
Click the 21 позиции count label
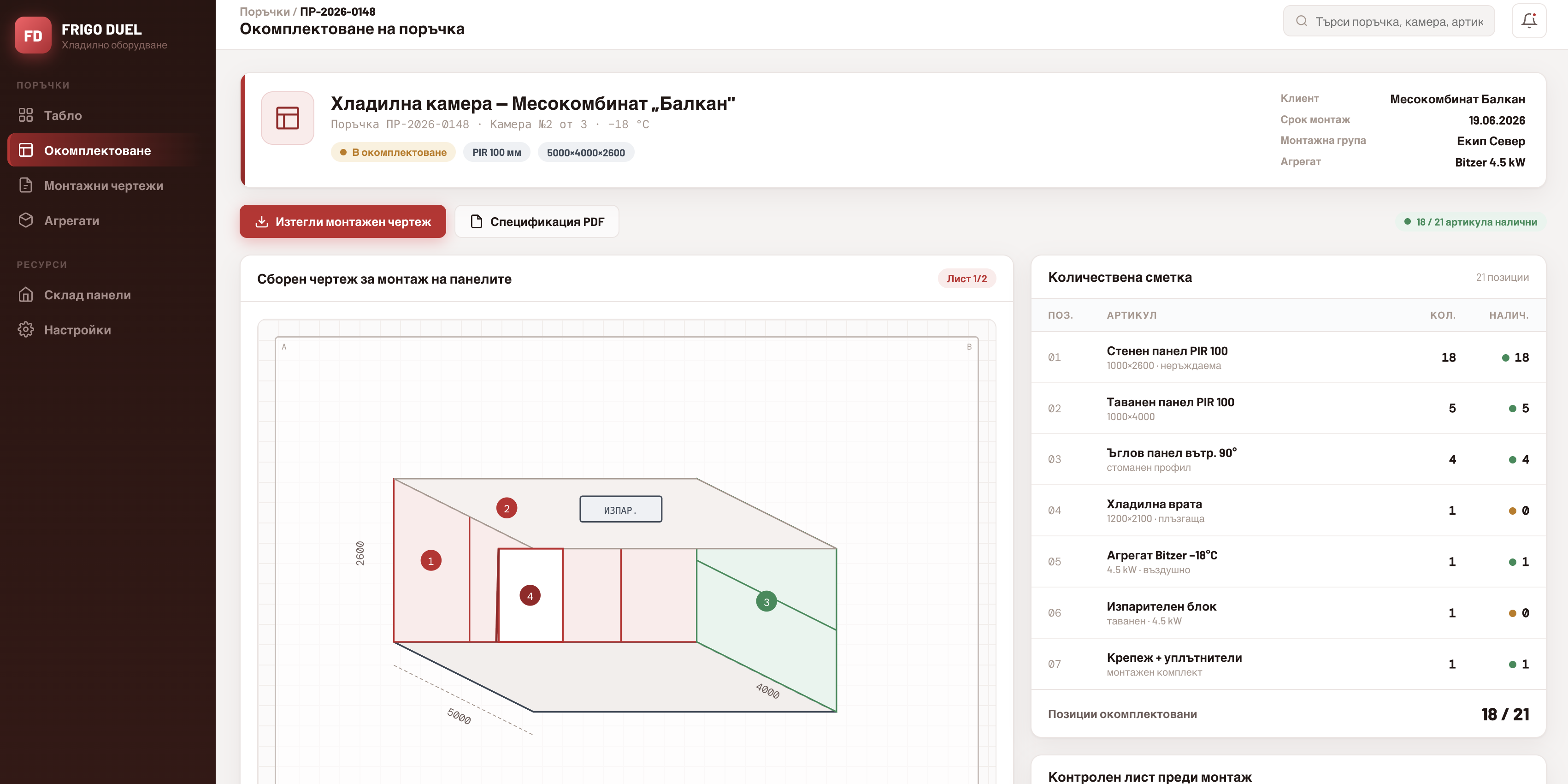(1502, 277)
